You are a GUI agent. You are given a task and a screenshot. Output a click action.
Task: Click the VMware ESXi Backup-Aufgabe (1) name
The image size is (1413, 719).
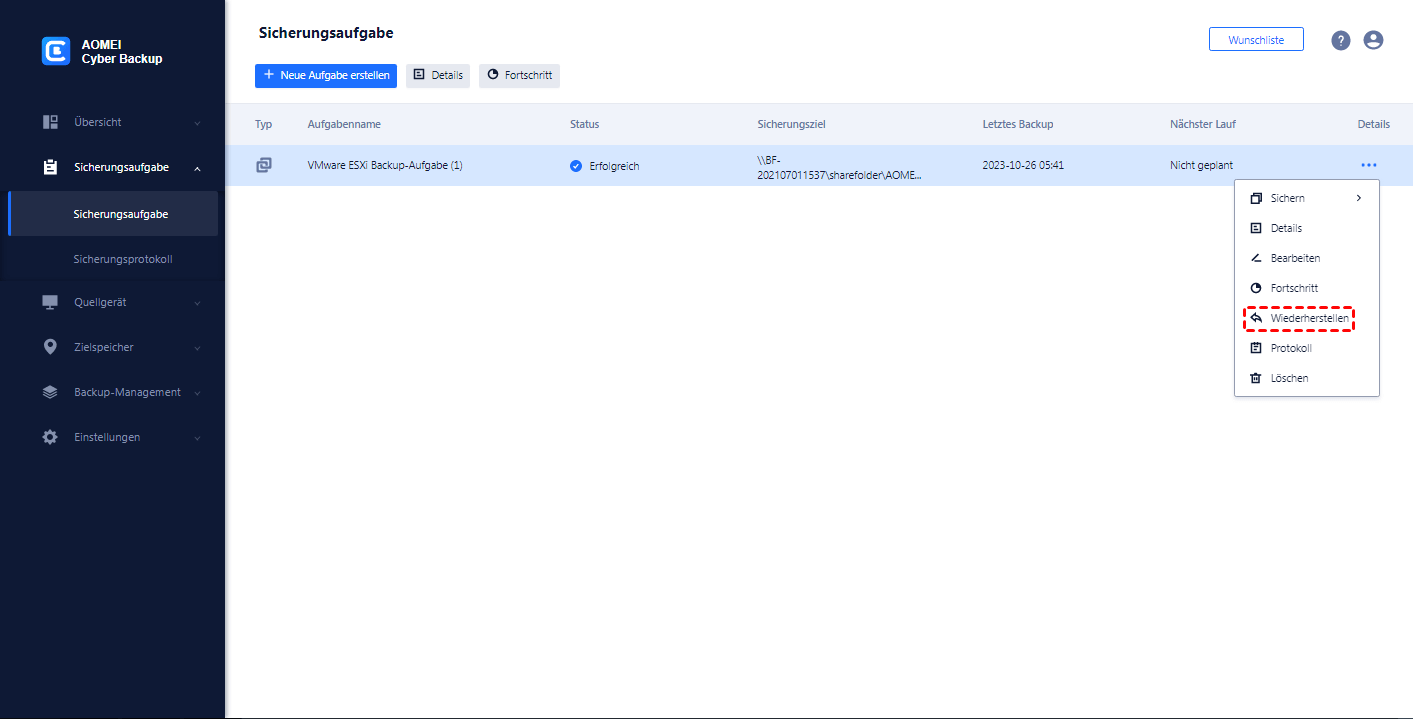(385, 165)
